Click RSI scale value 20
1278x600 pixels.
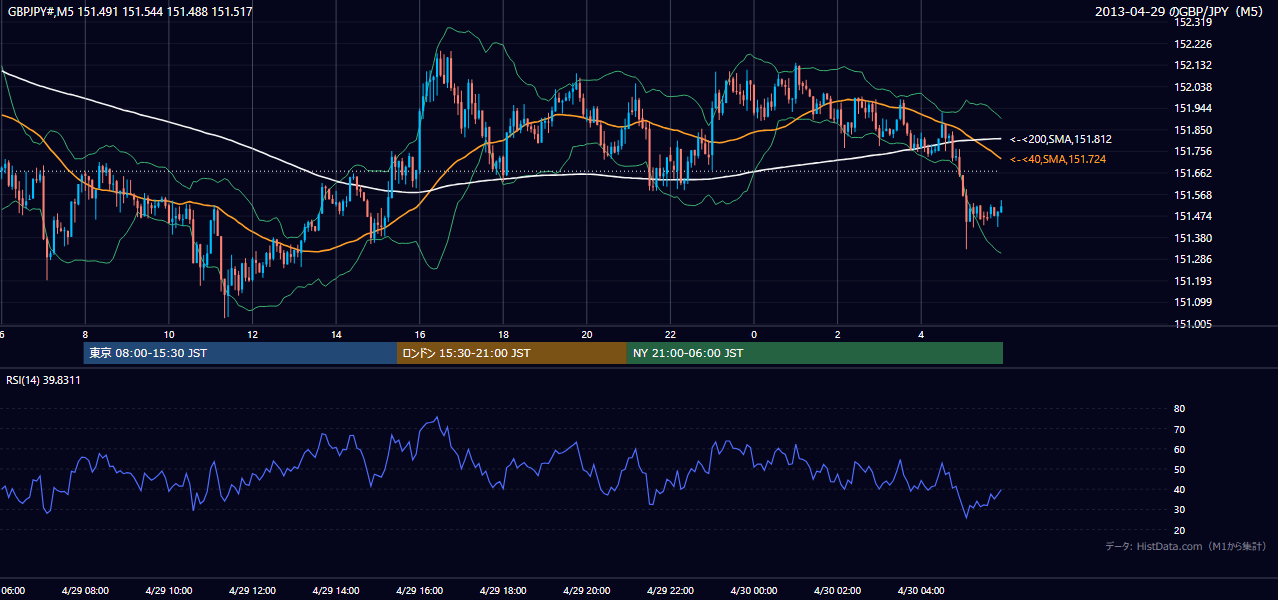coord(1179,530)
